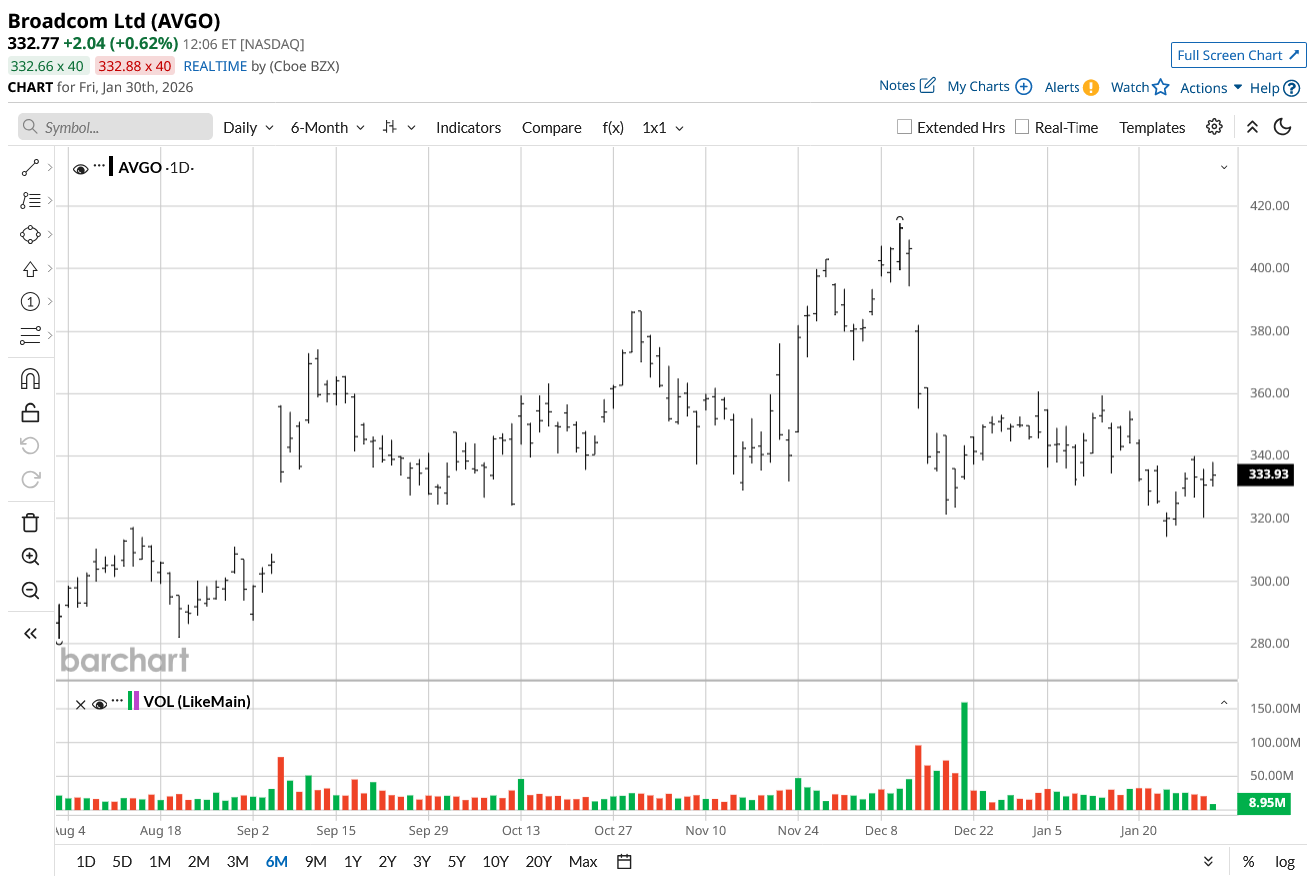This screenshot has height=876, width=1308.
Task: Open the AVGO series options ellipsis
Action: pyautogui.click(x=99, y=165)
